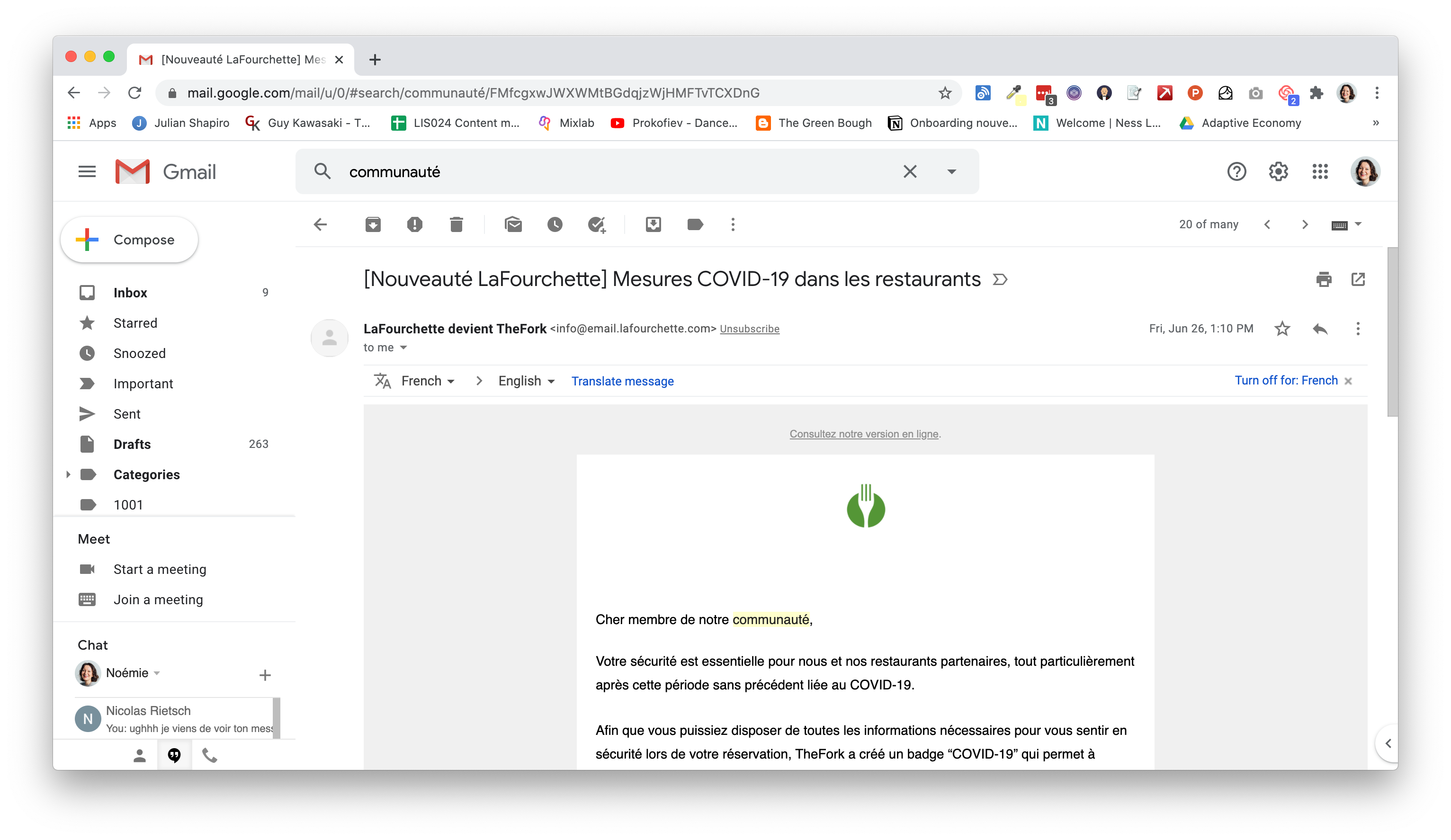Viewport: 1451px width, 840px height.
Task: Join a meeting in Meet
Action: pyautogui.click(x=158, y=599)
